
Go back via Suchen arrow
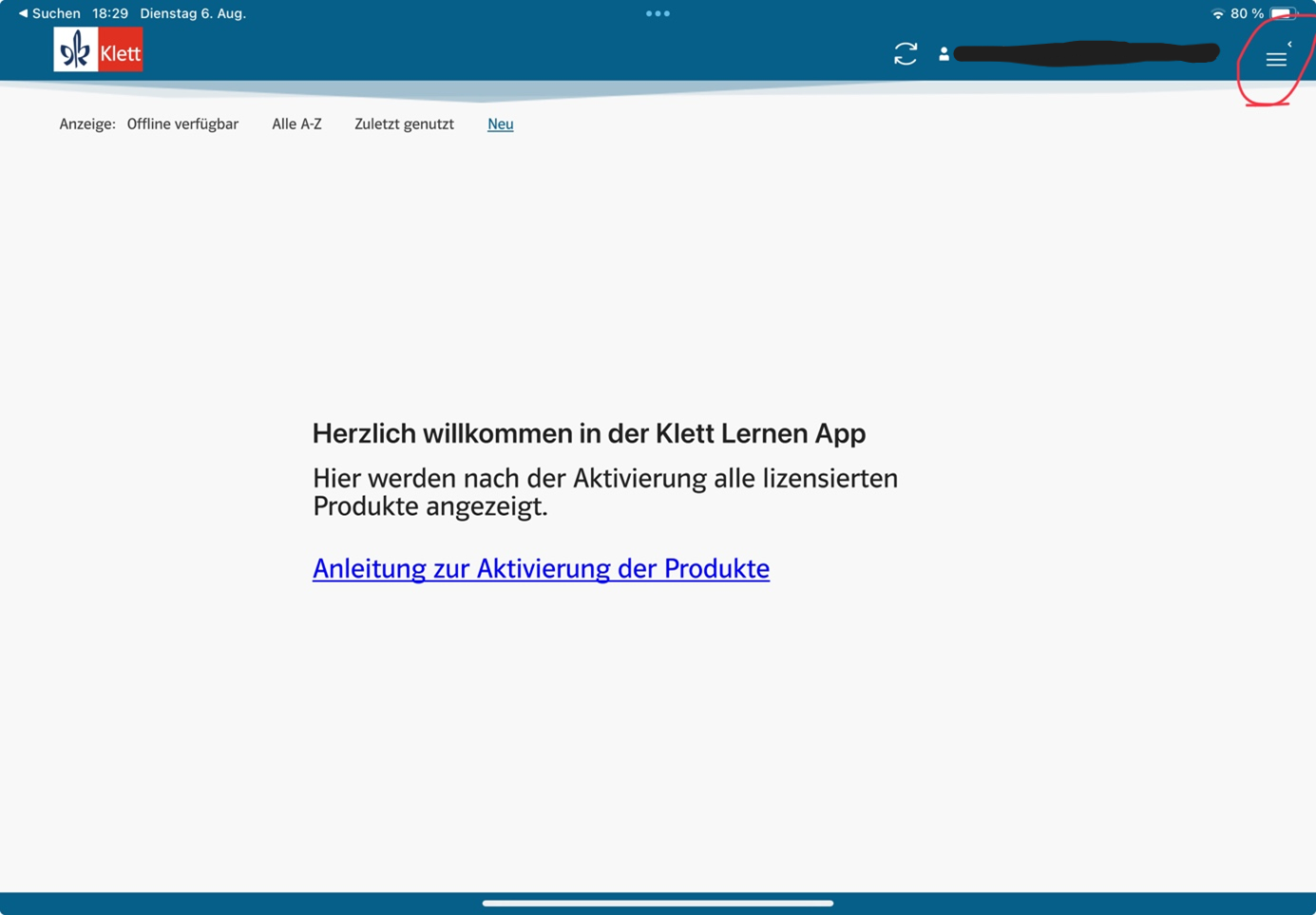coord(49,13)
